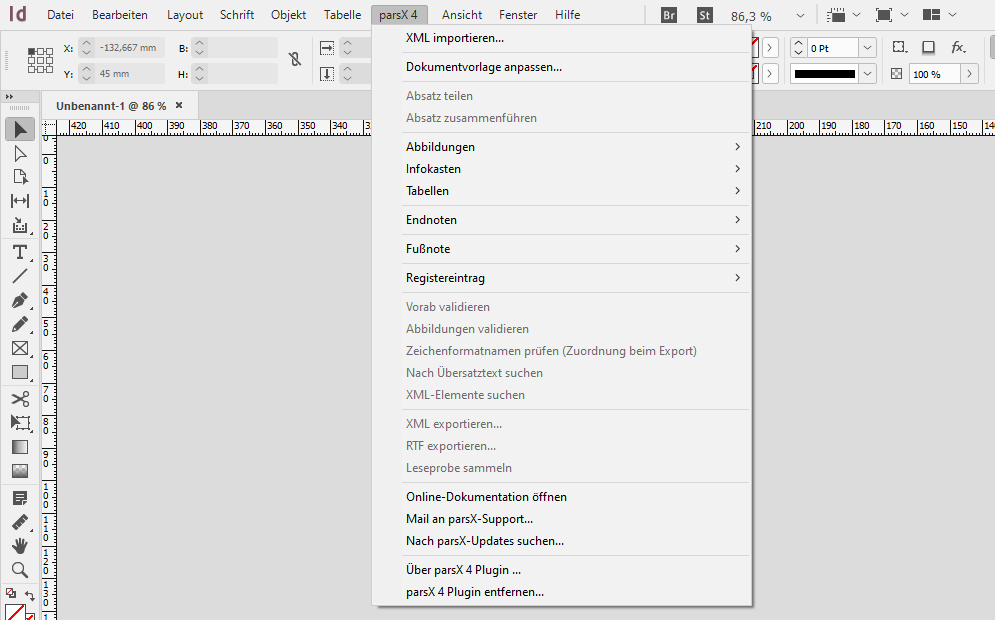Image resolution: width=995 pixels, height=620 pixels.
Task: Choose Über parsX 4 Plugin
Action: [575, 570]
